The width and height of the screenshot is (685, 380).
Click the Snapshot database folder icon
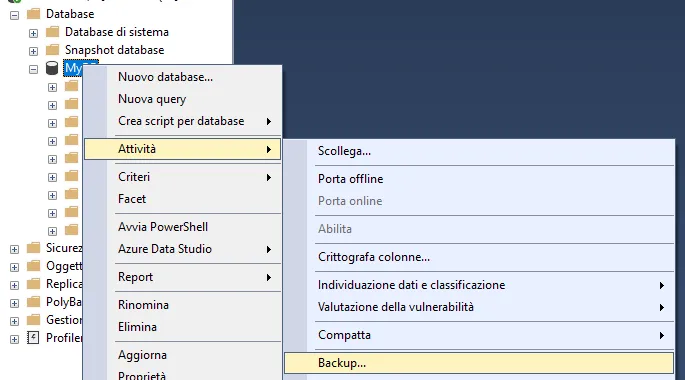point(52,49)
